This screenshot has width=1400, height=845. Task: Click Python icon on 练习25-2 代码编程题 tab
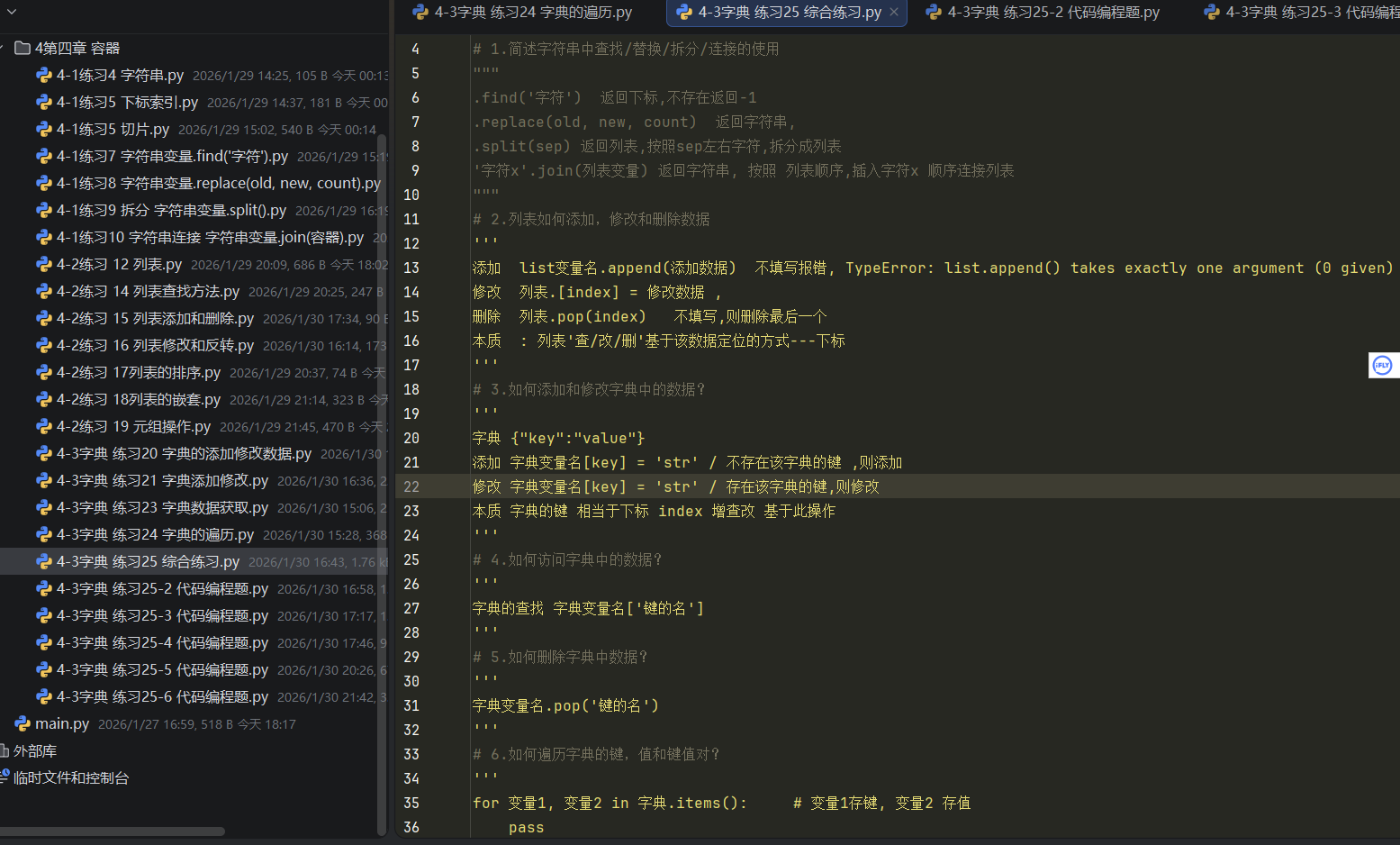[x=934, y=12]
